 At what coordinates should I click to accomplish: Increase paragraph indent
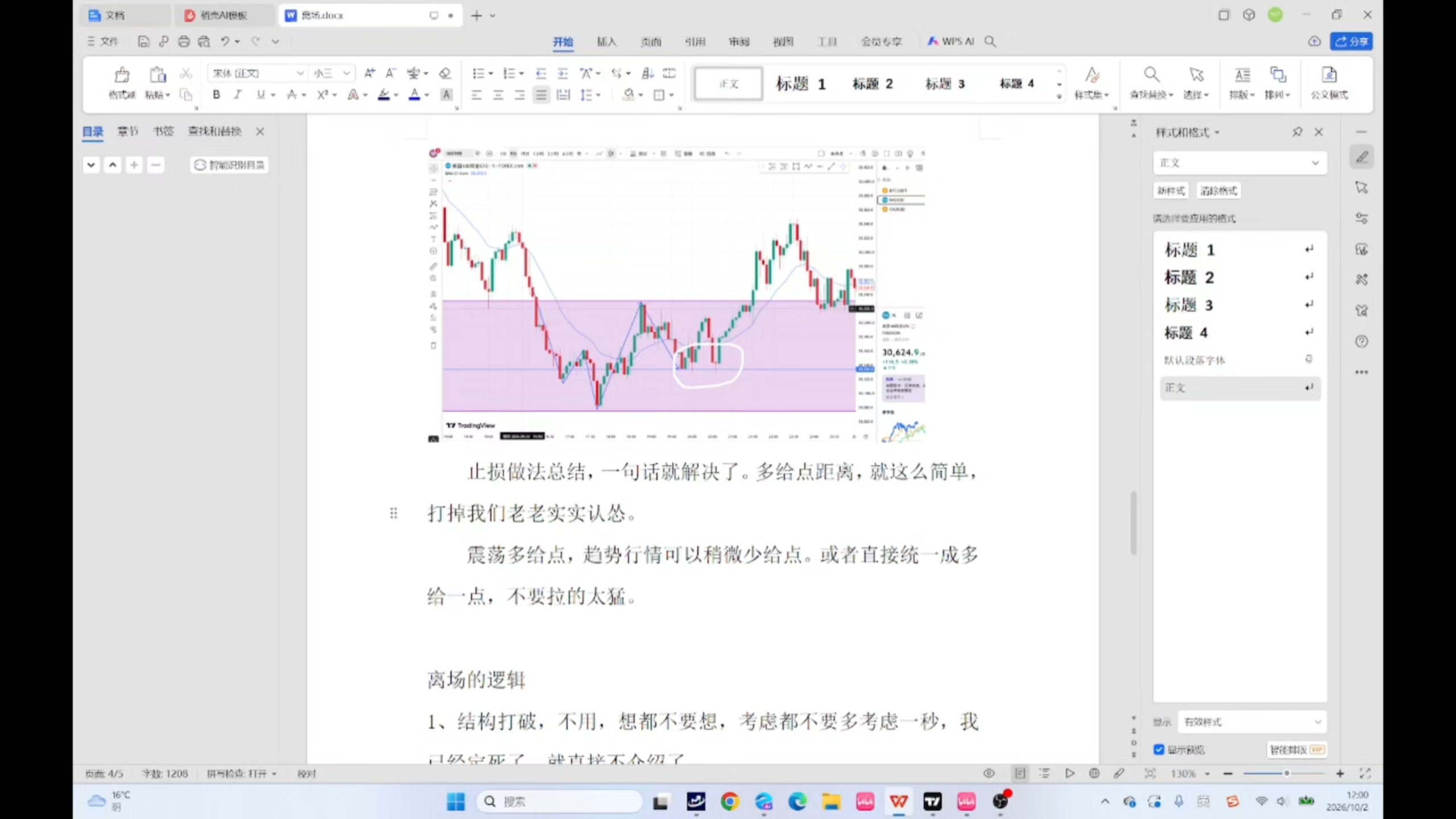tap(562, 73)
